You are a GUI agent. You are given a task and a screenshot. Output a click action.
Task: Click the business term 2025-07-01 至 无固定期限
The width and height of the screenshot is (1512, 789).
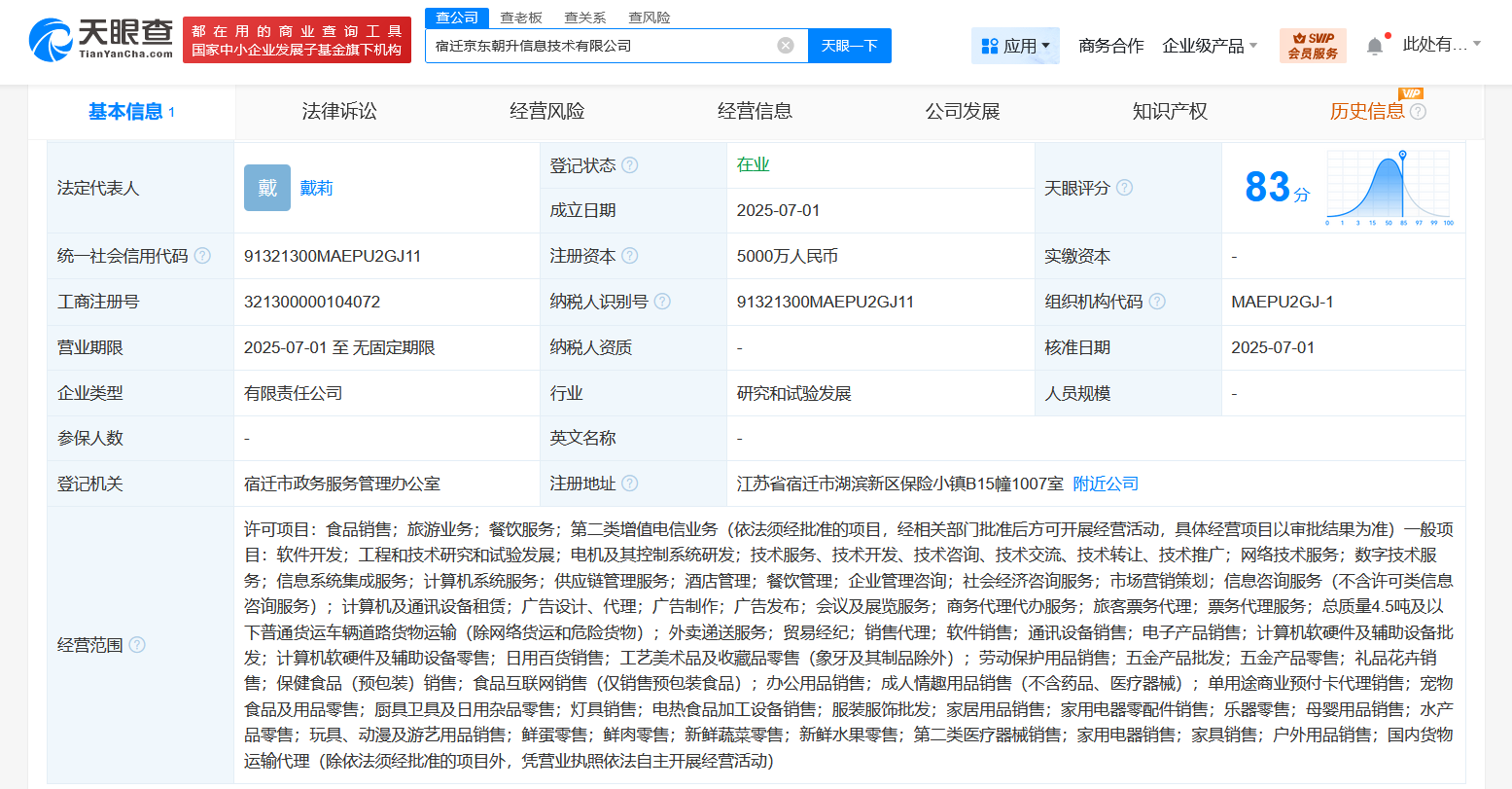[339, 347]
